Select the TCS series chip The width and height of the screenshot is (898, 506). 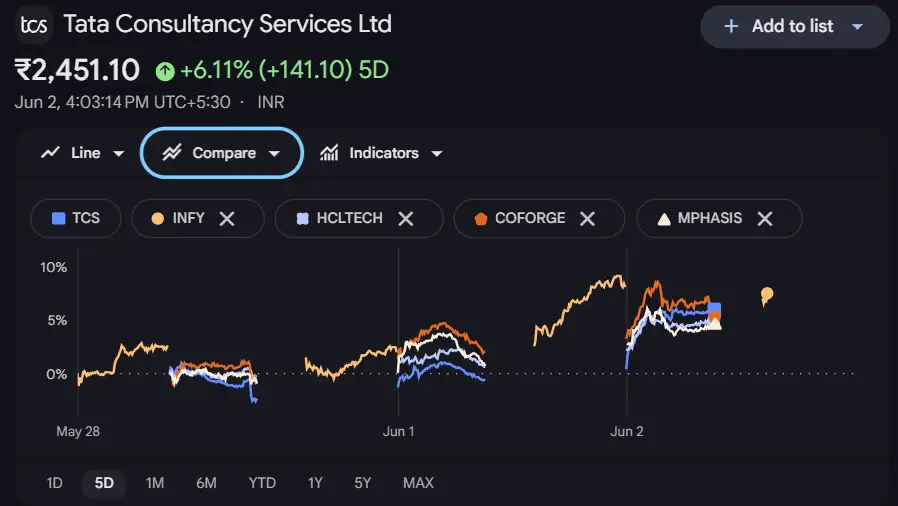coord(76,218)
